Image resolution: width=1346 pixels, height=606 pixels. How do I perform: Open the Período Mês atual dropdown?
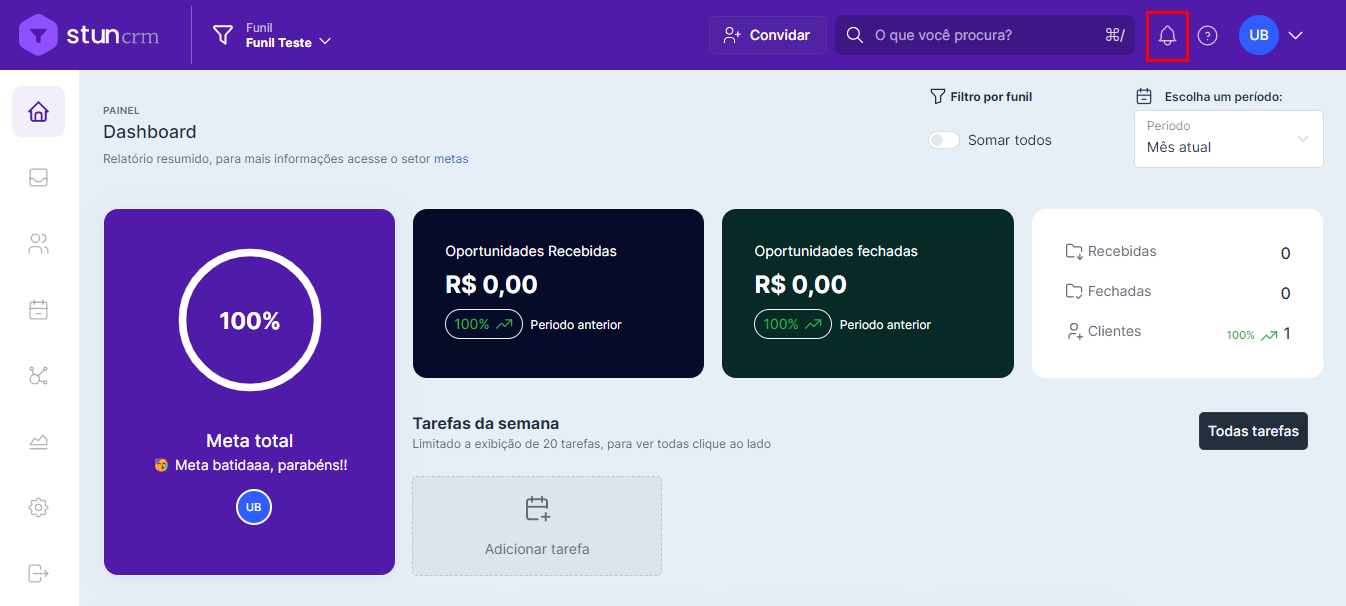pyautogui.click(x=1228, y=139)
